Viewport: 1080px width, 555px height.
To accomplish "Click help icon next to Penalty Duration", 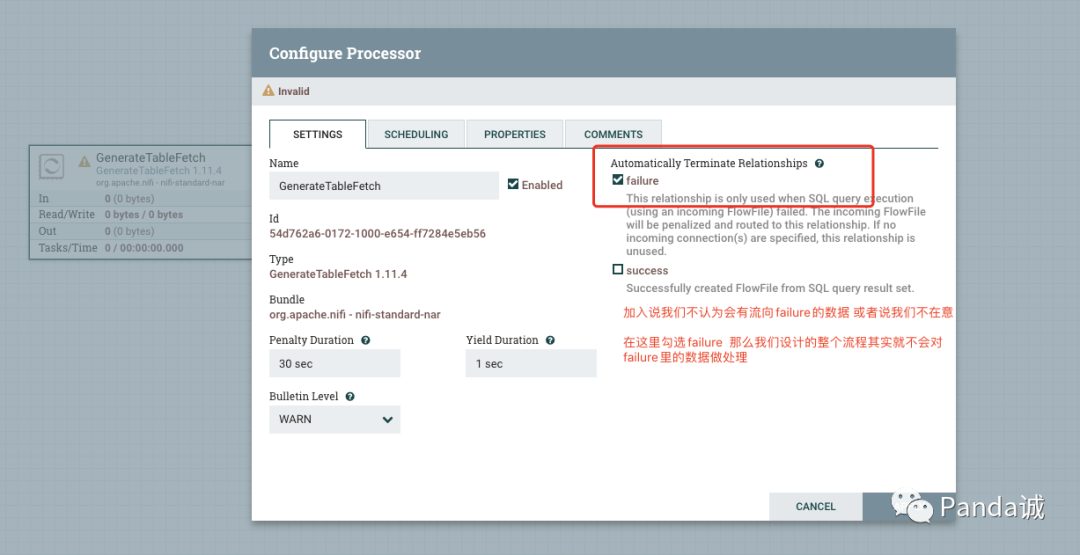I will (x=366, y=340).
